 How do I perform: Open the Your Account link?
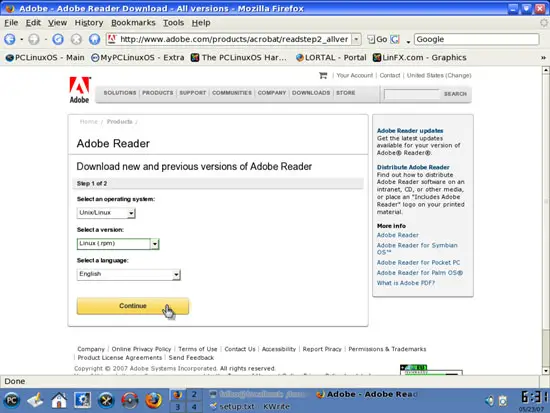[355, 75]
